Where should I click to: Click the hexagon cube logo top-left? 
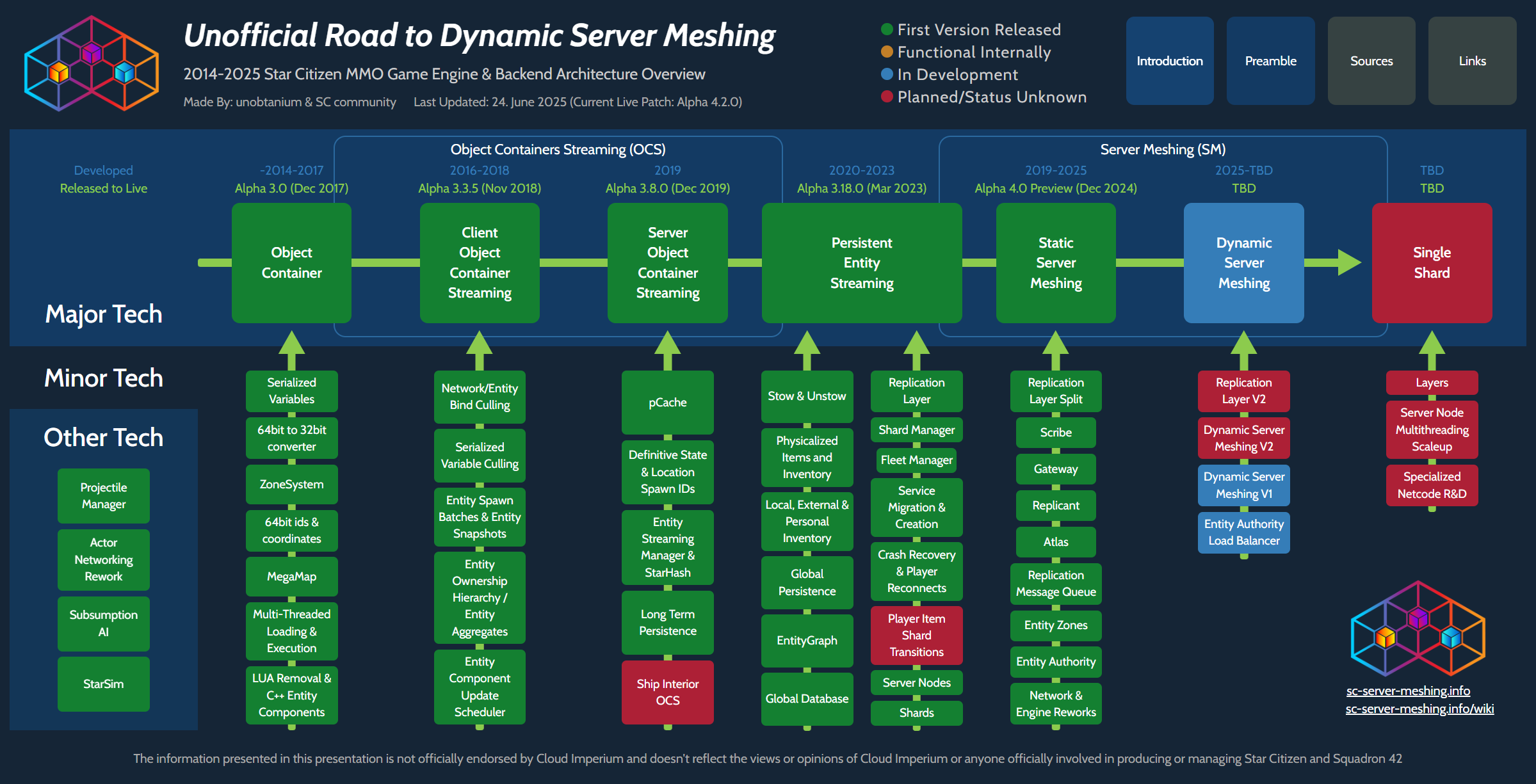click(x=92, y=63)
